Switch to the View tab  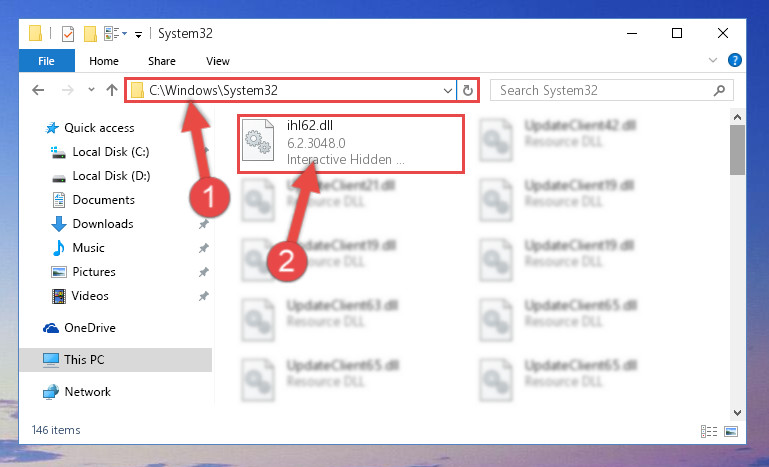(x=218, y=61)
